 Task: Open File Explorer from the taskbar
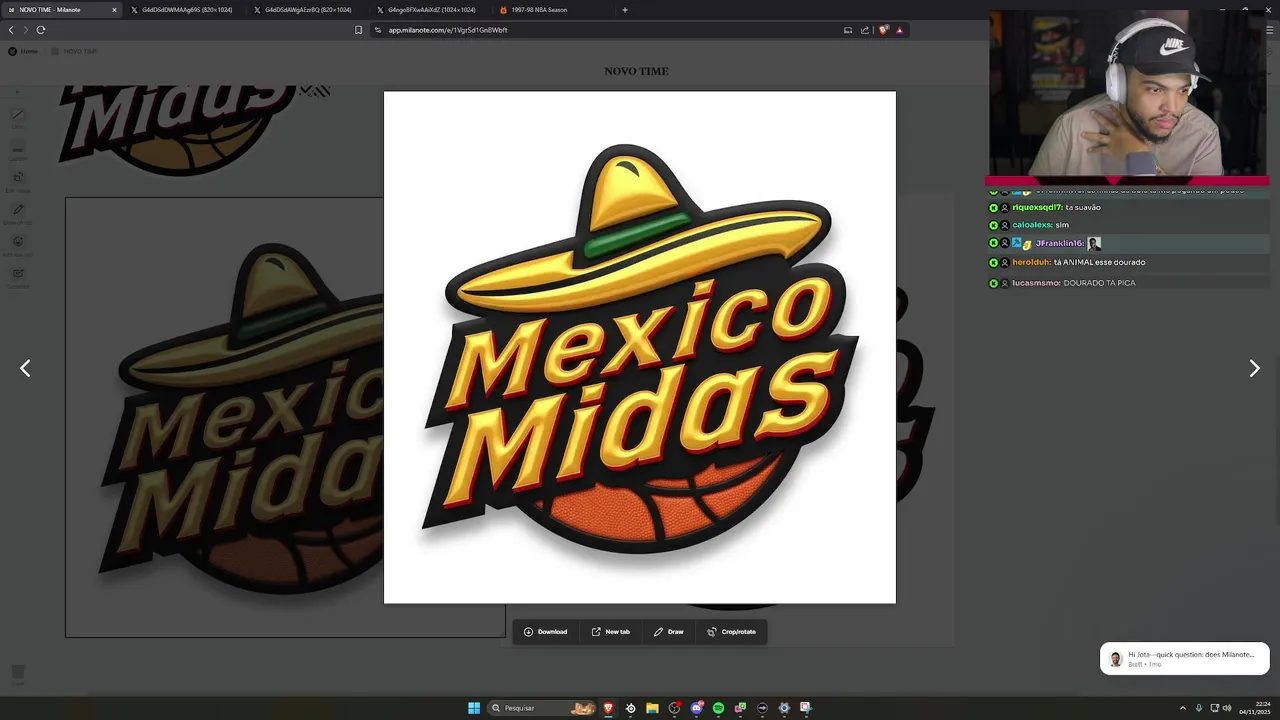[x=652, y=708]
